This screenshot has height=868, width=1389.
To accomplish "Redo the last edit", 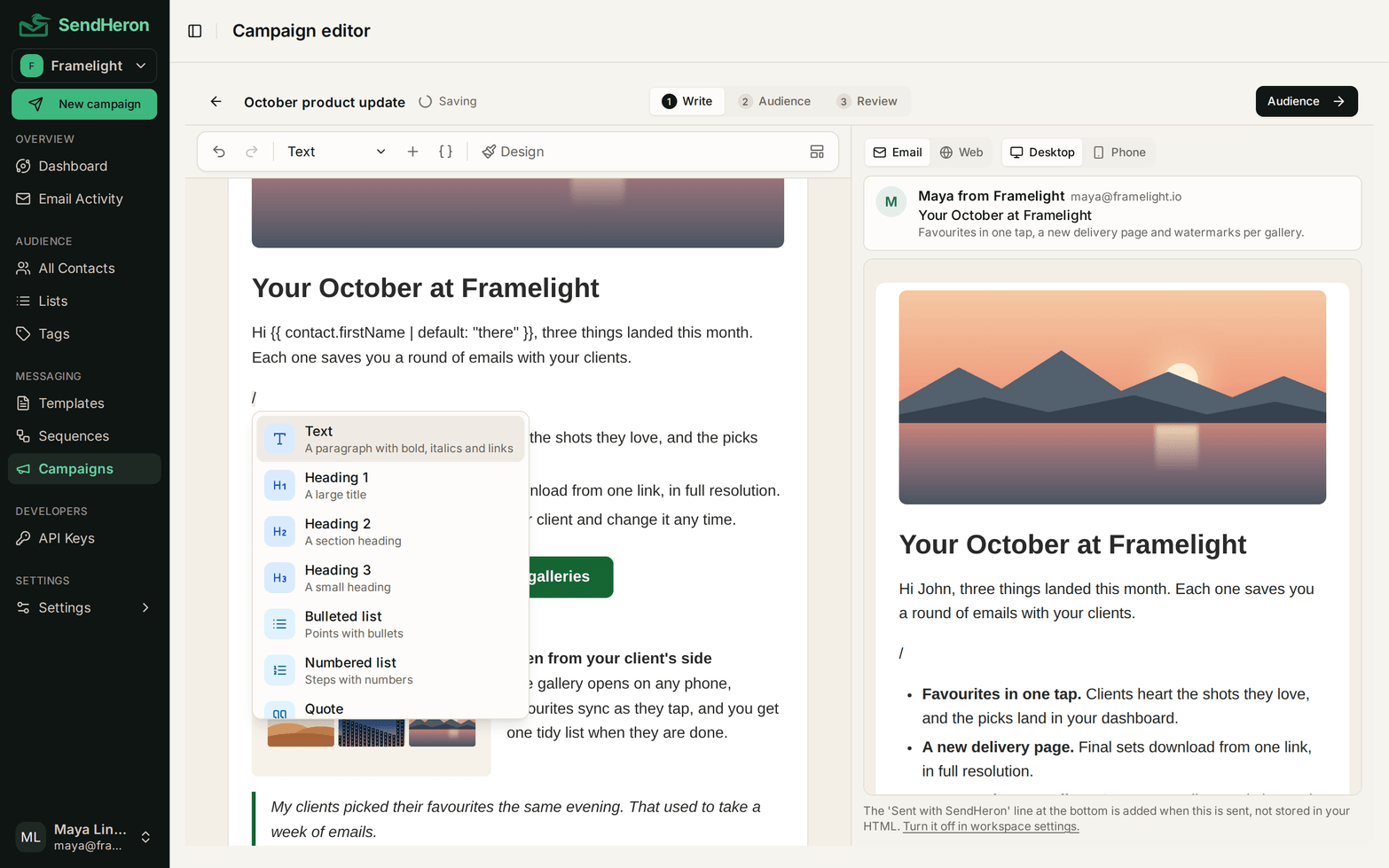I will pos(252,152).
